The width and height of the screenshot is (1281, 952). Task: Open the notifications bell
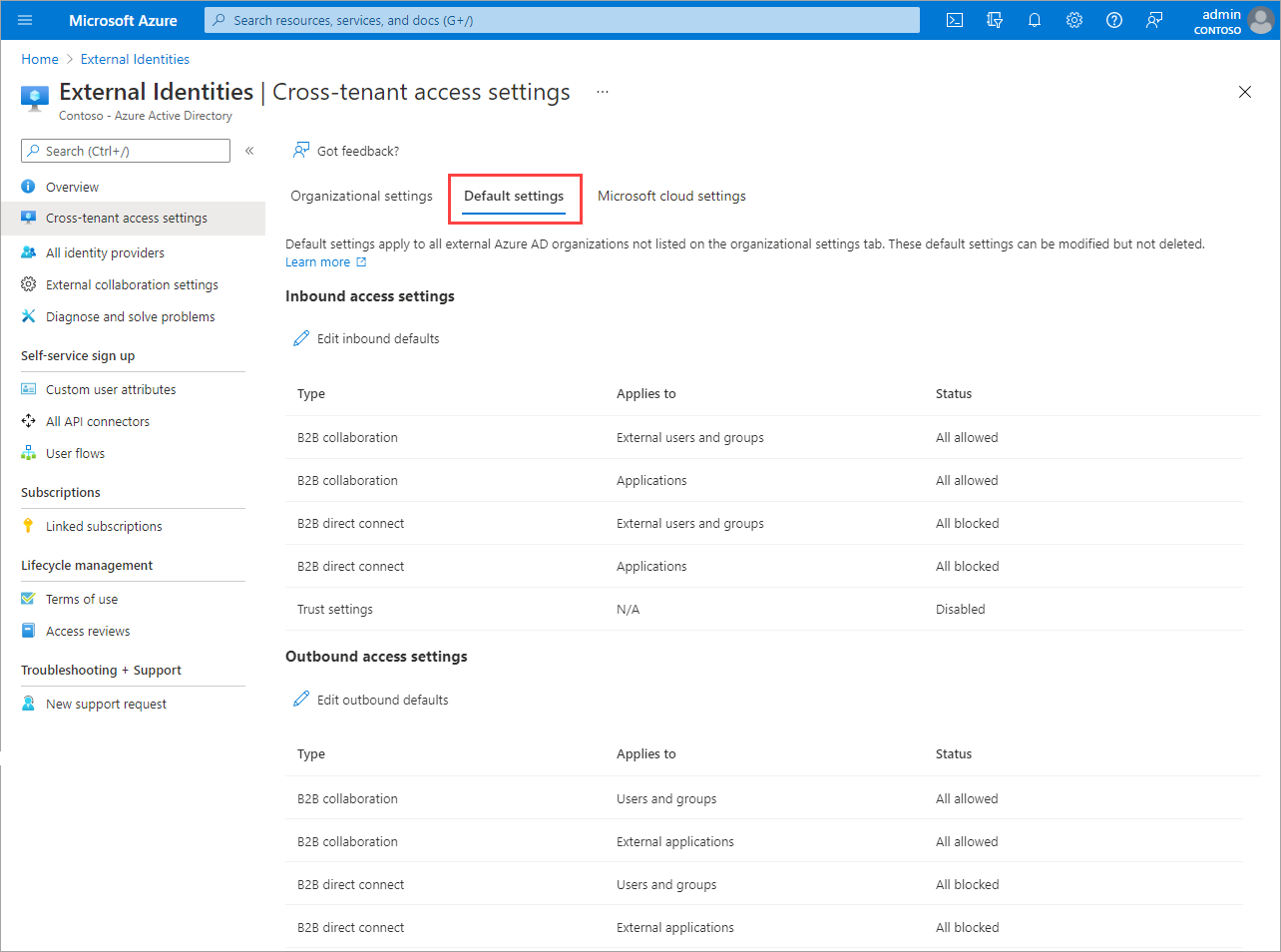1035,20
